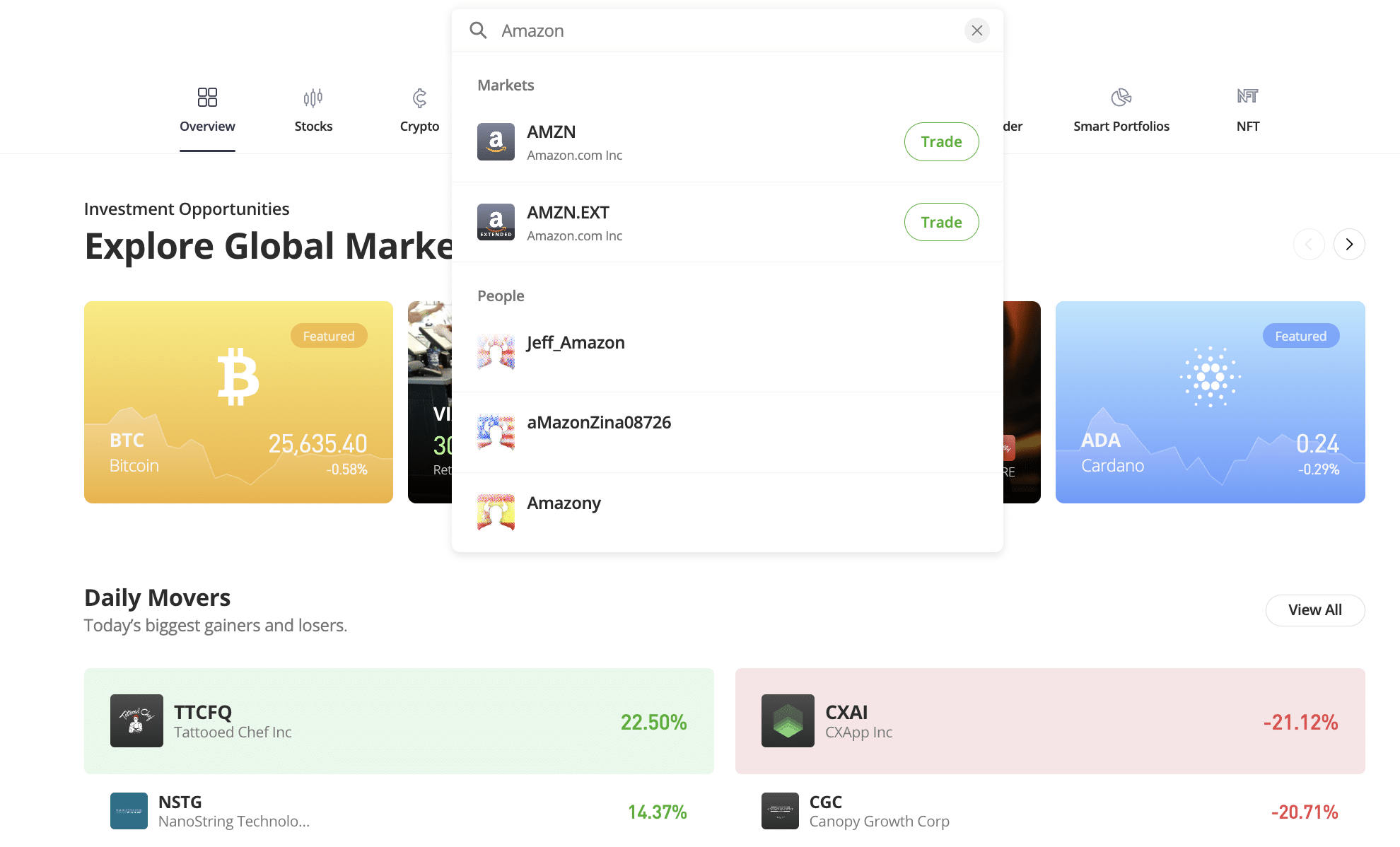Trade the AMZN stock
The width and height of the screenshot is (1400, 847).
[x=941, y=141]
